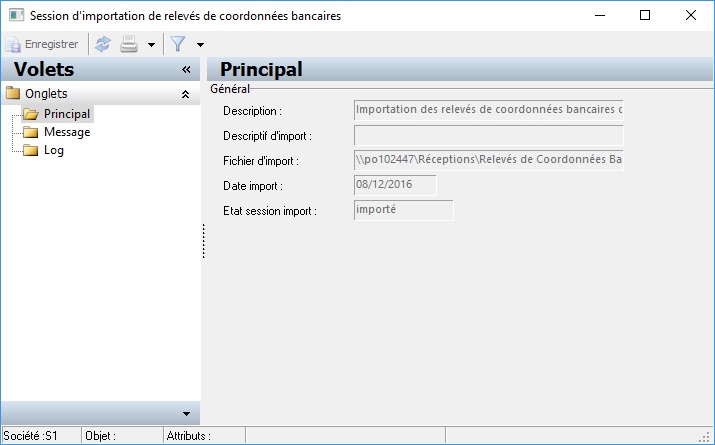Screen dimensions: 715x445
Task: Click the Société :S1 status bar entry
Action: (x=31, y=436)
